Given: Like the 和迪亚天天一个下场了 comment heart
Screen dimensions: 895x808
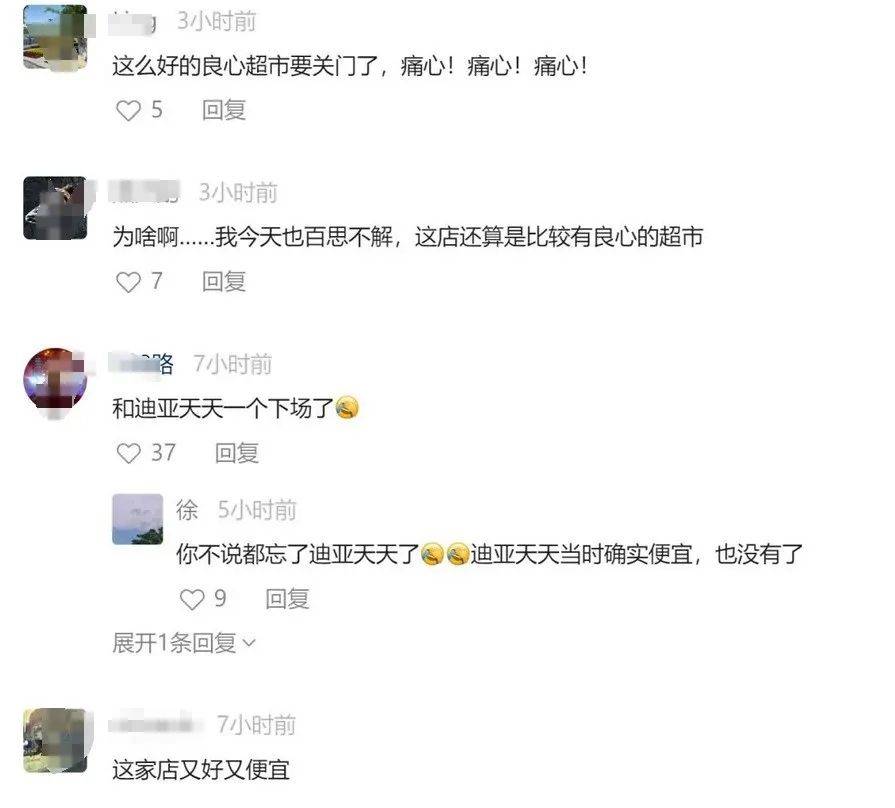Looking at the screenshot, I should [x=128, y=453].
